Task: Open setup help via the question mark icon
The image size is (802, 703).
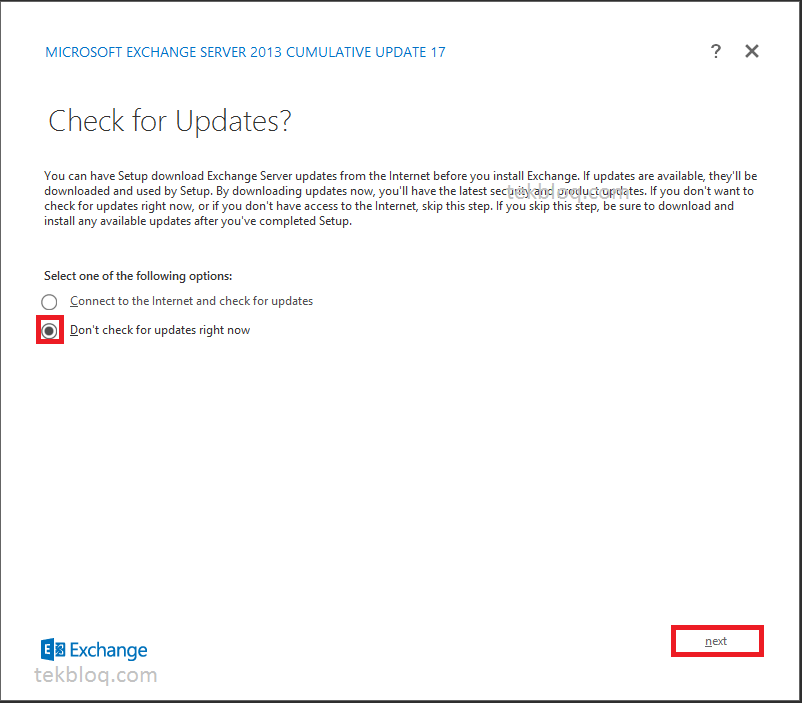Action: coord(716,51)
